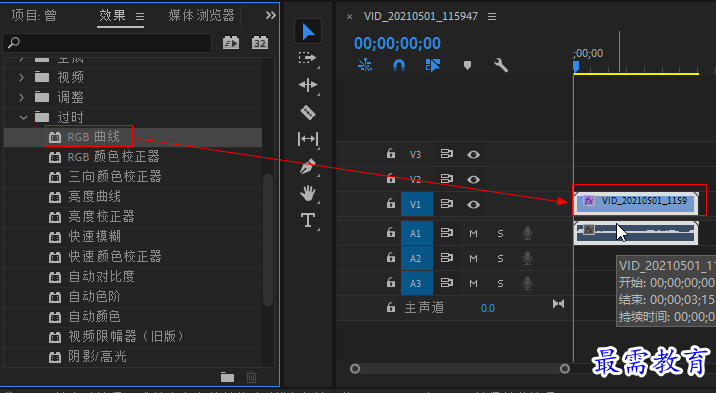This screenshot has height=393, width=716.
Task: Toggle sync lock on V1 track
Action: click(447, 204)
